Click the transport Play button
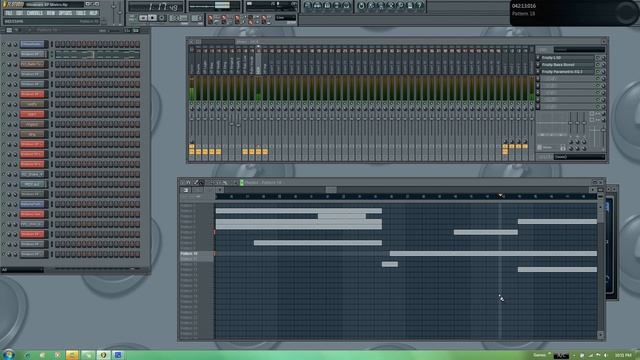This screenshot has height=360, width=640. (x=143, y=18)
